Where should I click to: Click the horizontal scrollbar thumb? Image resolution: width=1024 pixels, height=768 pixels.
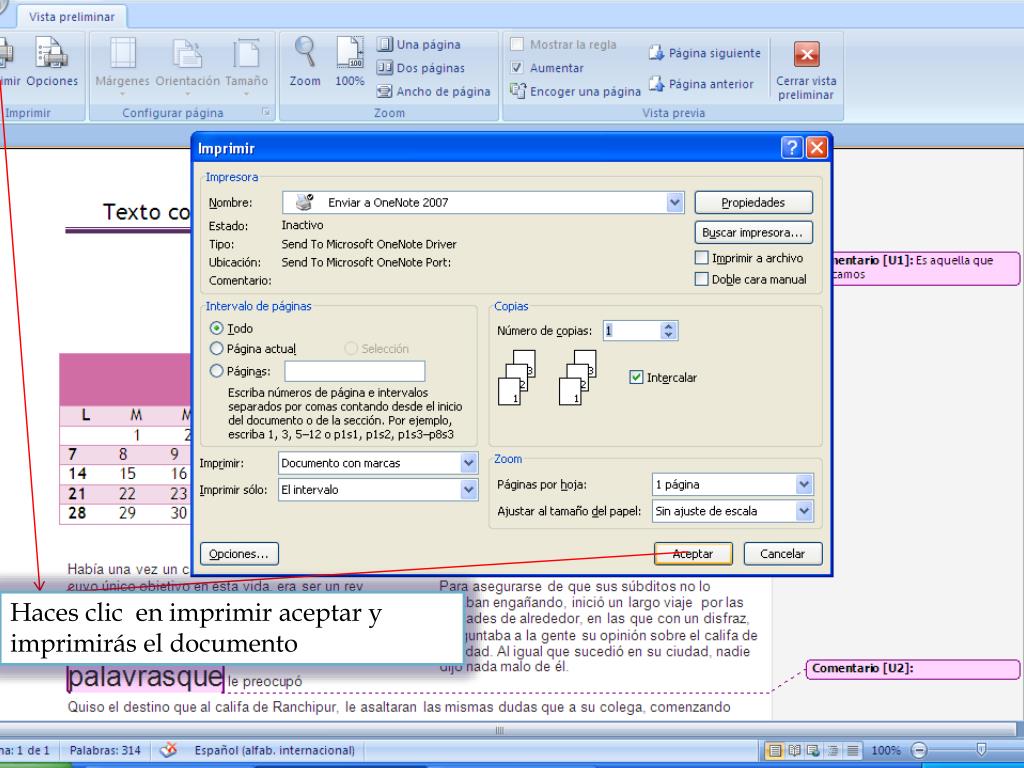500,730
